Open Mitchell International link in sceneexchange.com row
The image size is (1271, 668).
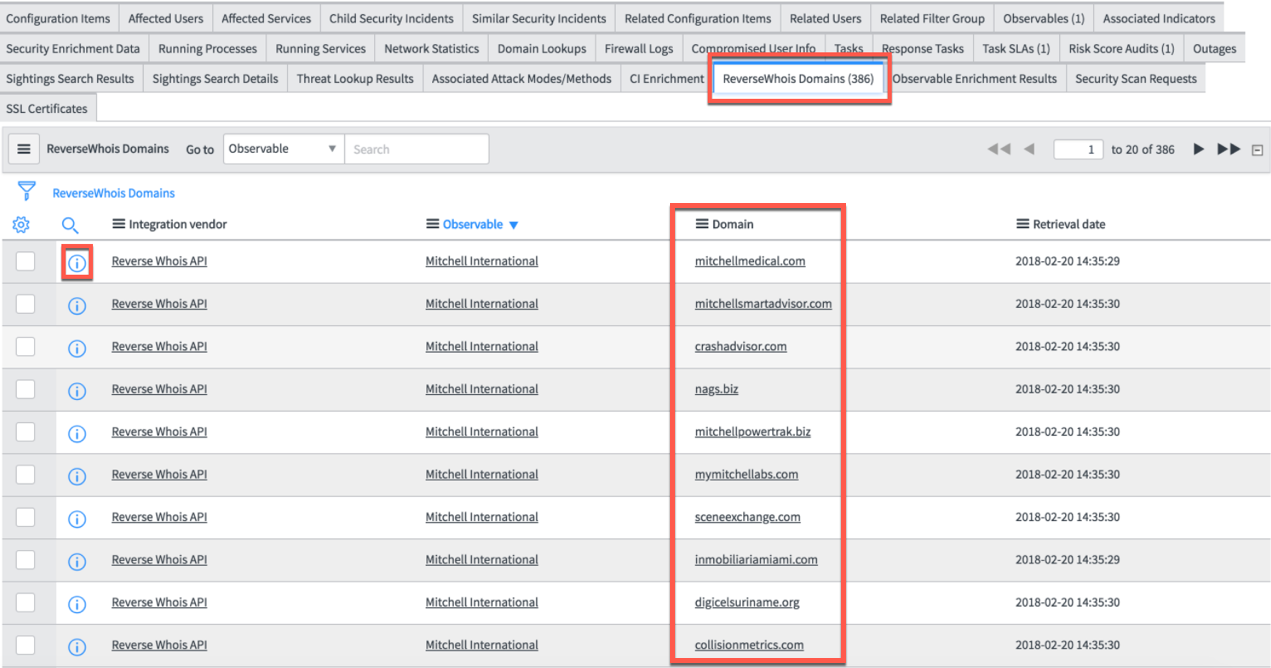click(x=482, y=517)
